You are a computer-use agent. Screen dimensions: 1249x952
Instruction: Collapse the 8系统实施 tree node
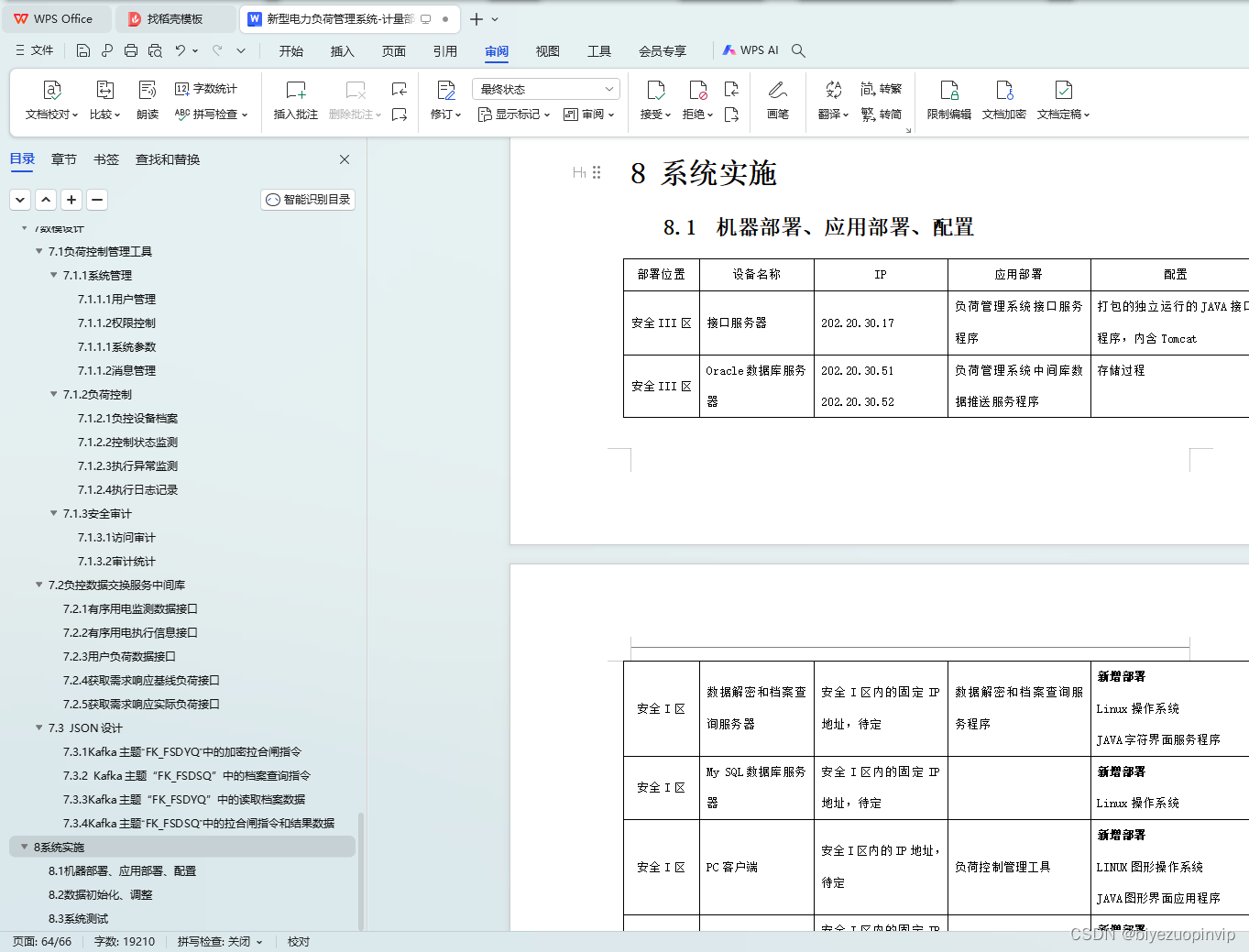click(x=25, y=847)
